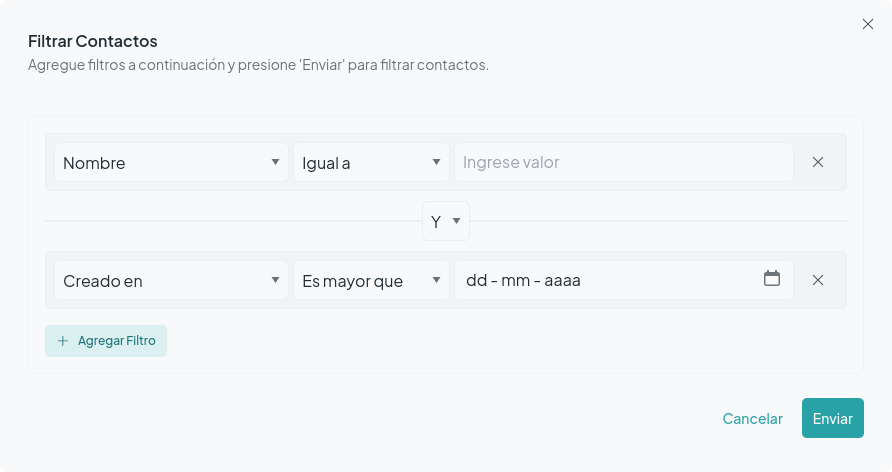The height and width of the screenshot is (472, 892).
Task: Select the aaaa year segment
Action: [x=562, y=280]
